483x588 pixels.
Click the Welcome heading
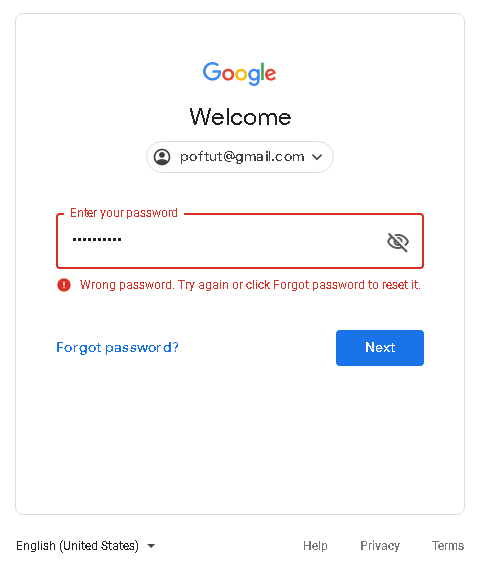point(240,117)
